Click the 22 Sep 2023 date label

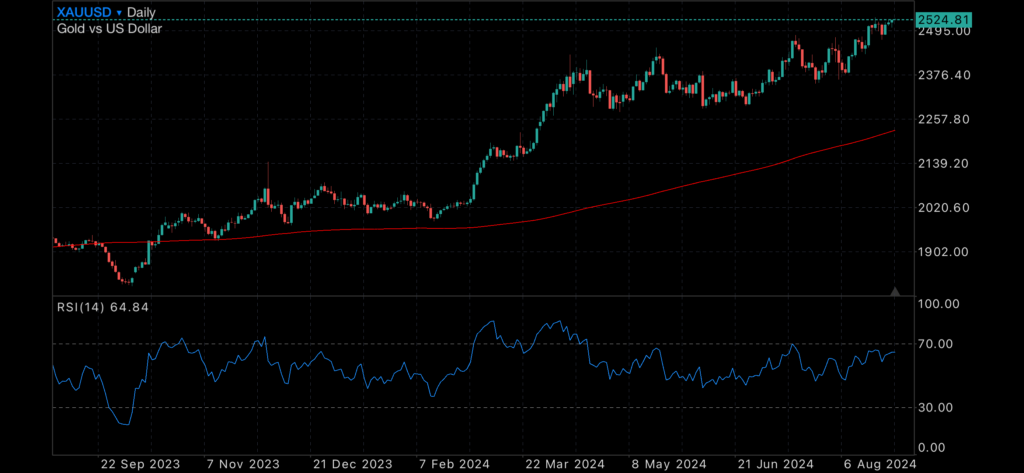click(140, 464)
